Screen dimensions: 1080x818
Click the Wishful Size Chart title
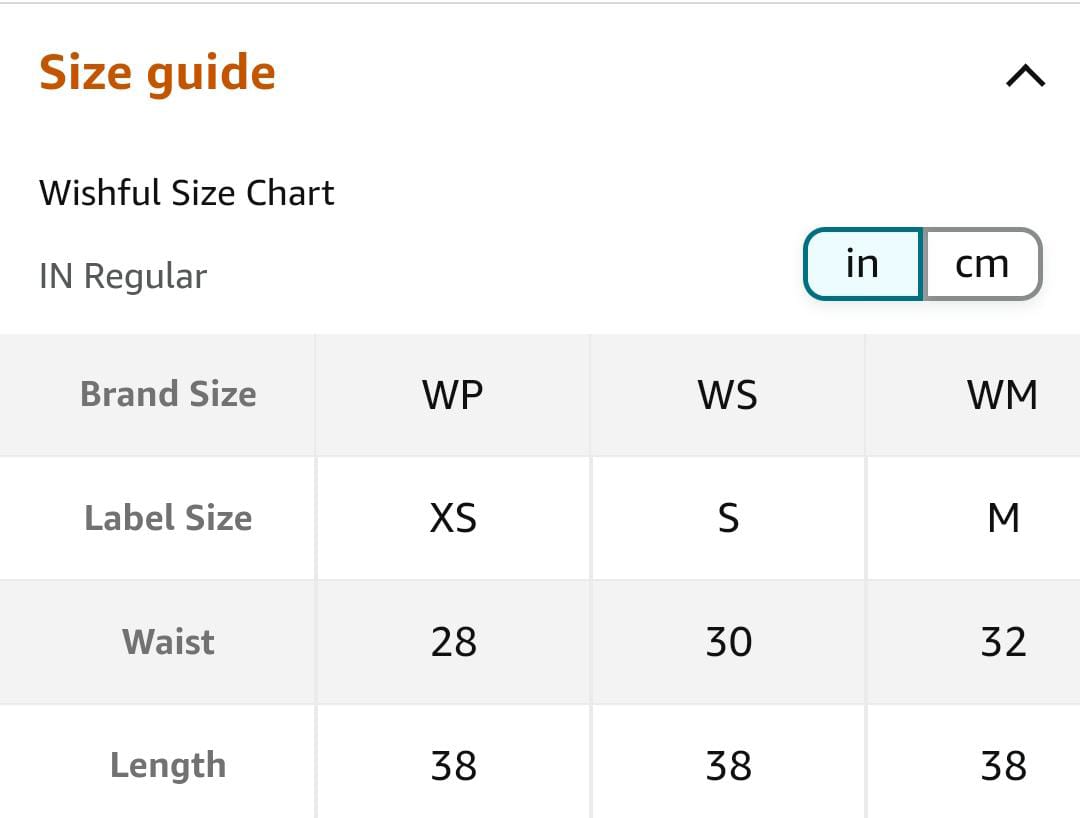click(x=187, y=192)
